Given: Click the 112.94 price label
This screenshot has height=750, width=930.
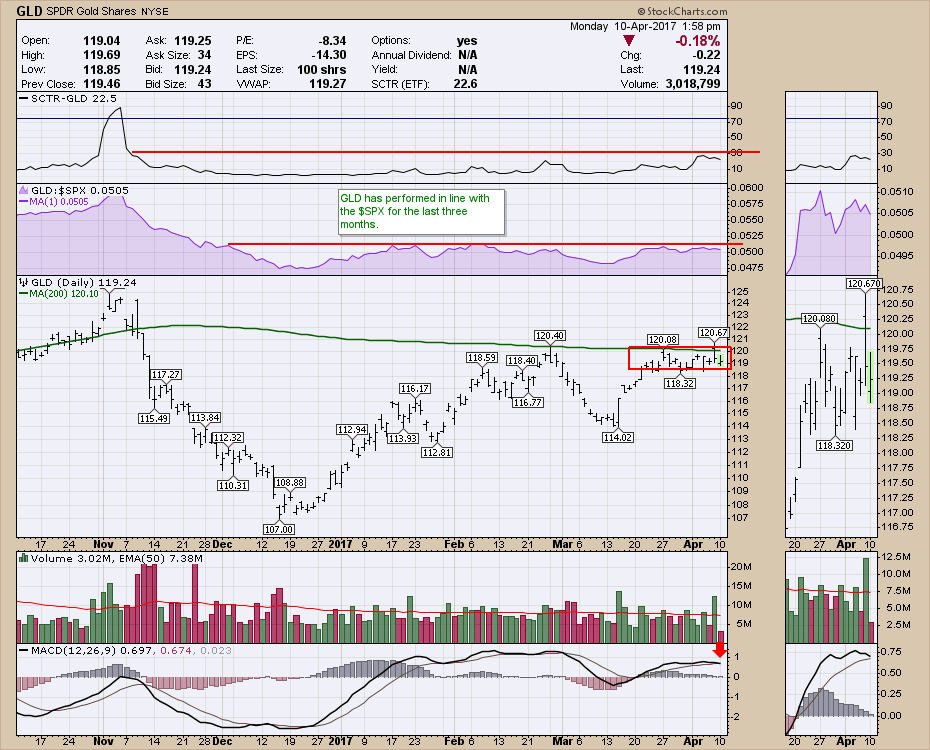Looking at the screenshot, I should pyautogui.click(x=352, y=430).
